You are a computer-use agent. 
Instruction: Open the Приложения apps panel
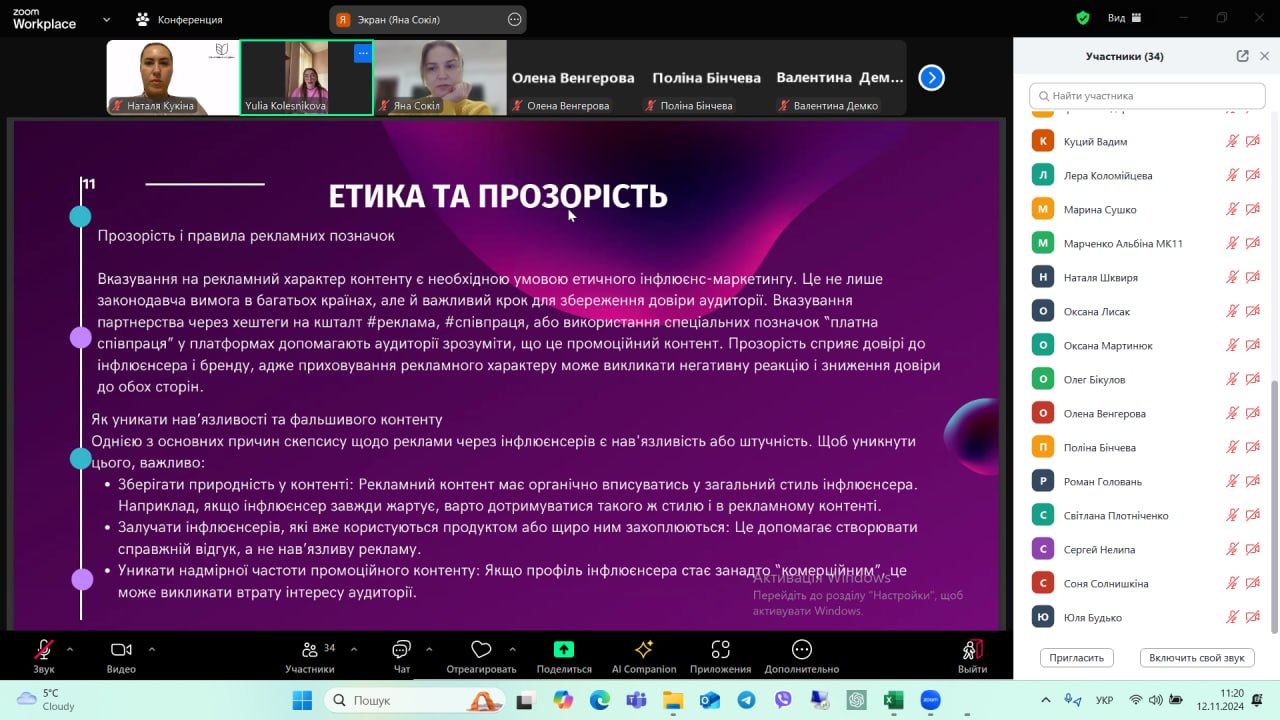pos(720,655)
